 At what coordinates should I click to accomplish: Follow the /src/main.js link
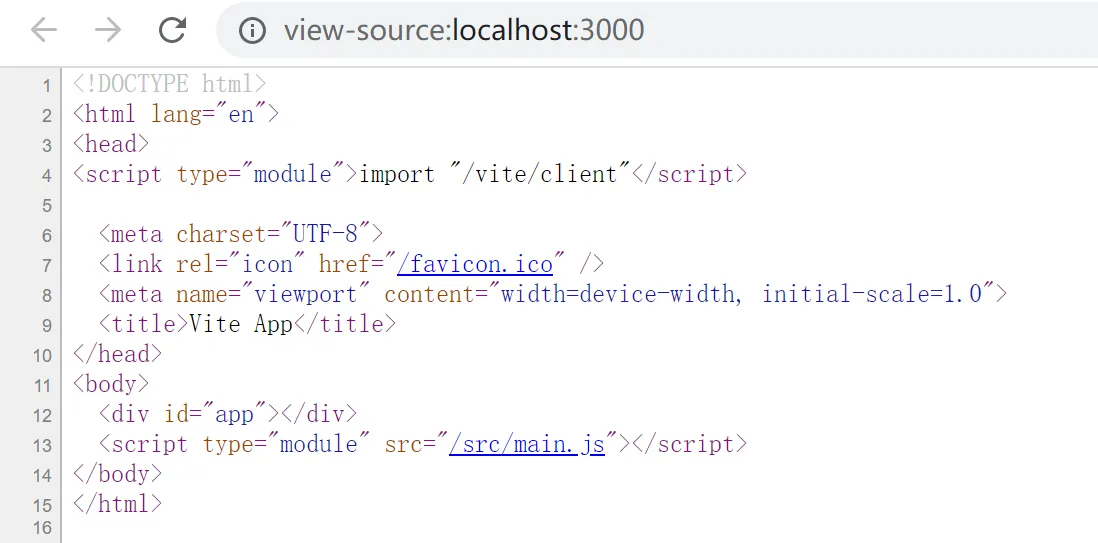527,444
